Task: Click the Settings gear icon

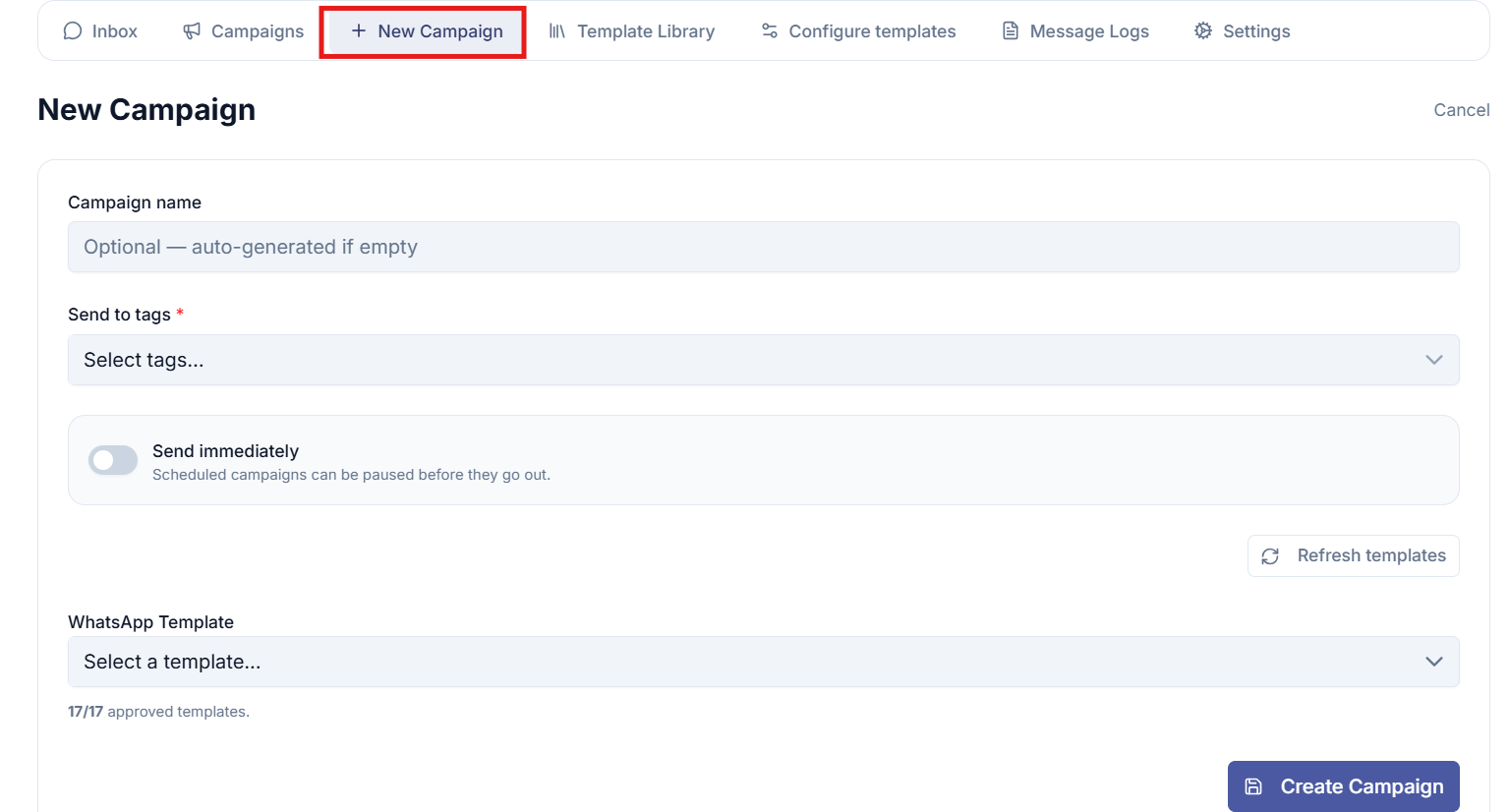Action: click(1203, 30)
